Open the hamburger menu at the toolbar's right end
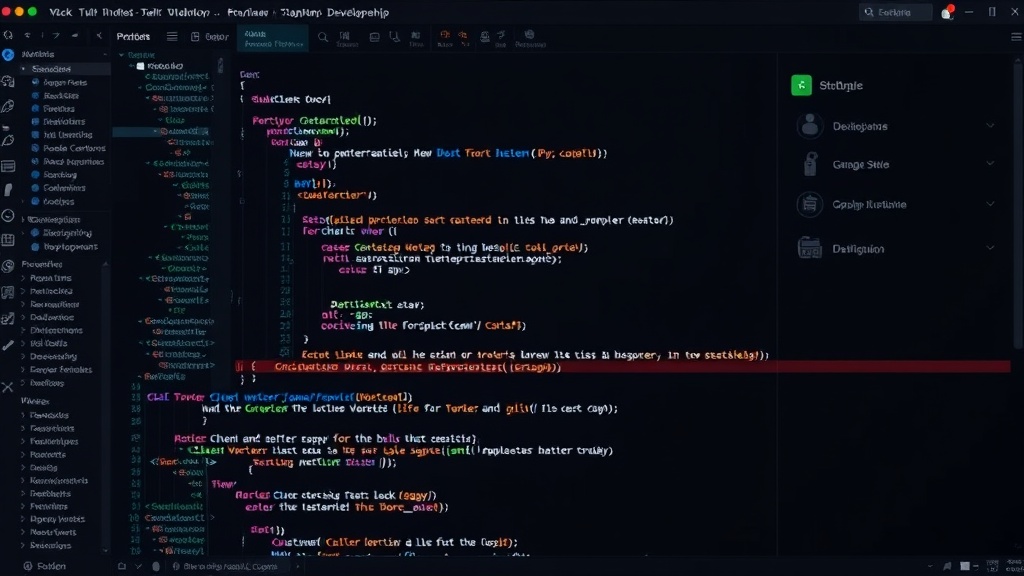The height and width of the screenshot is (576, 1024). [x=1016, y=37]
